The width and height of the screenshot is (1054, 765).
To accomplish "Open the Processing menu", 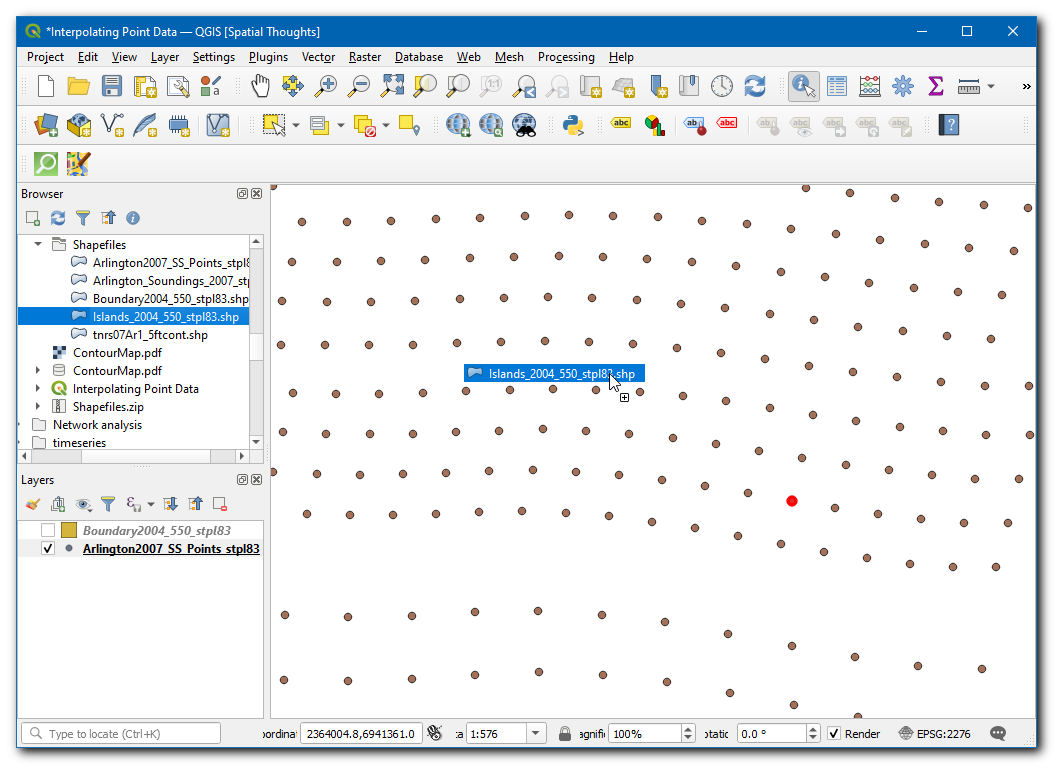I will pyautogui.click(x=565, y=57).
